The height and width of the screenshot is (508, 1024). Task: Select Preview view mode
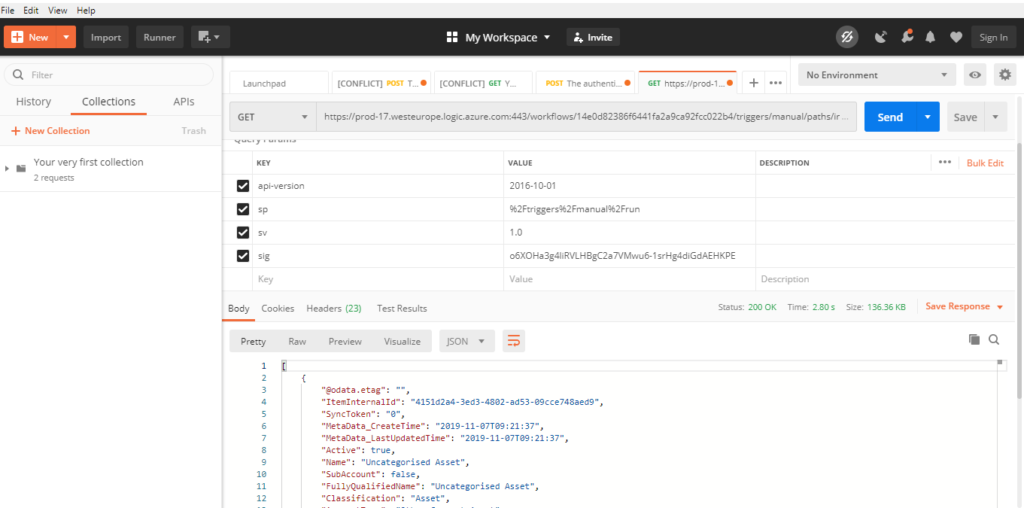point(345,341)
